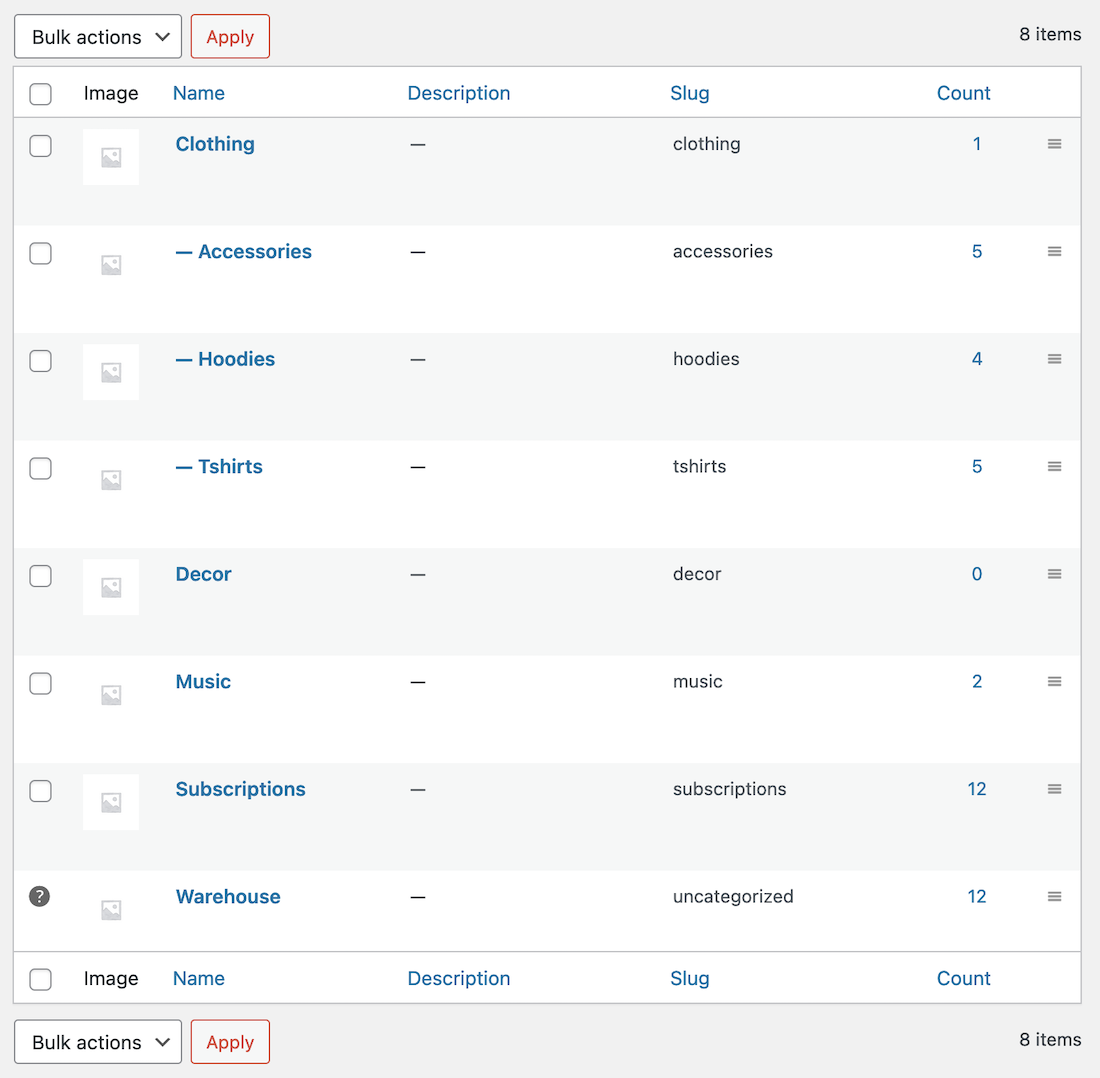This screenshot has width=1100, height=1078.
Task: Sort by the Name column header
Action: (198, 93)
